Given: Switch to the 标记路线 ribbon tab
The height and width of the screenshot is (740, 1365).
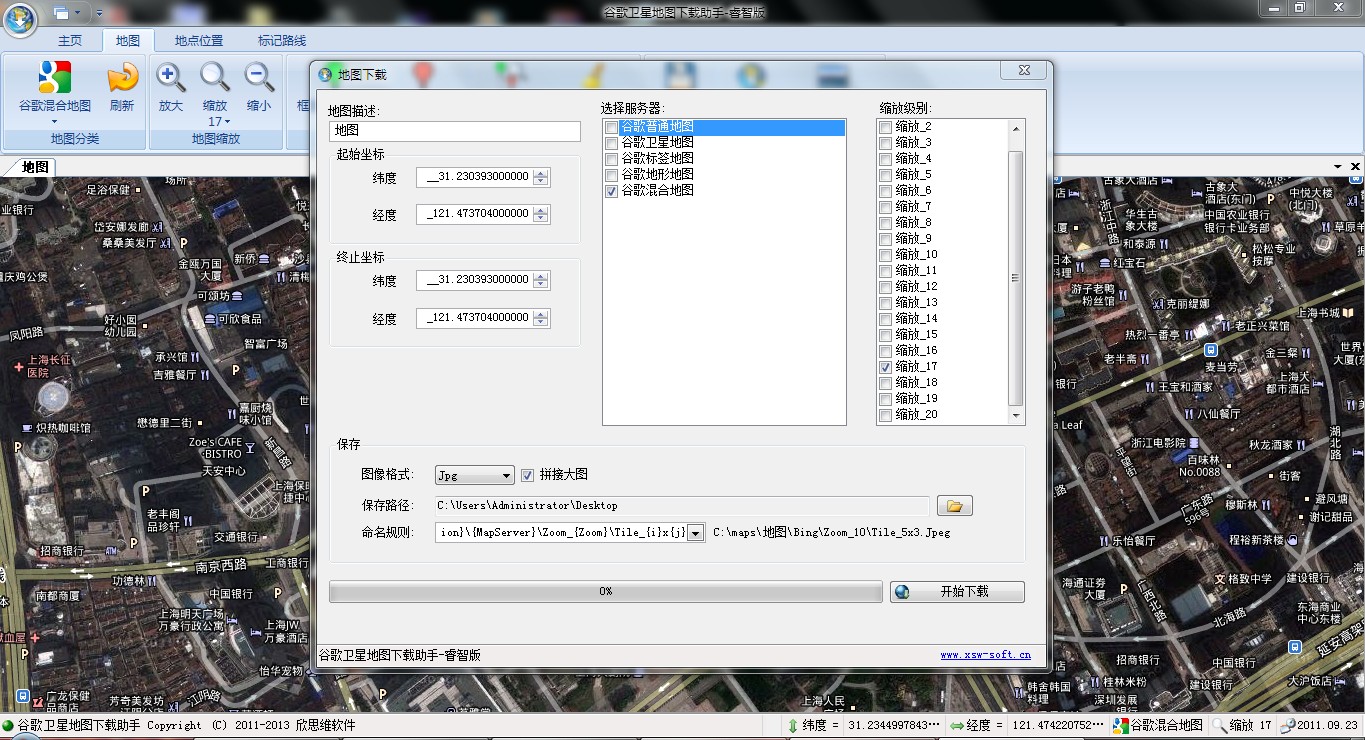Looking at the screenshot, I should [282, 41].
